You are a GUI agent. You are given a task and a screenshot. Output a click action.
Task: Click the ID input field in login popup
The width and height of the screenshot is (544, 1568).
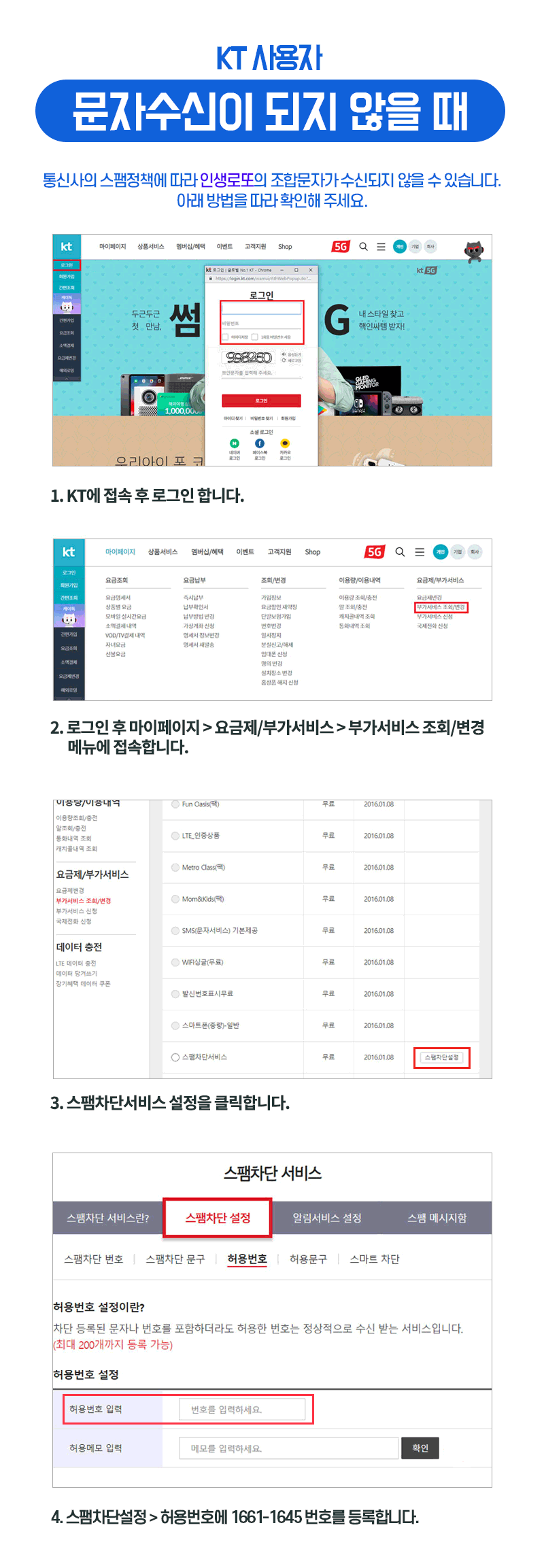point(261,309)
